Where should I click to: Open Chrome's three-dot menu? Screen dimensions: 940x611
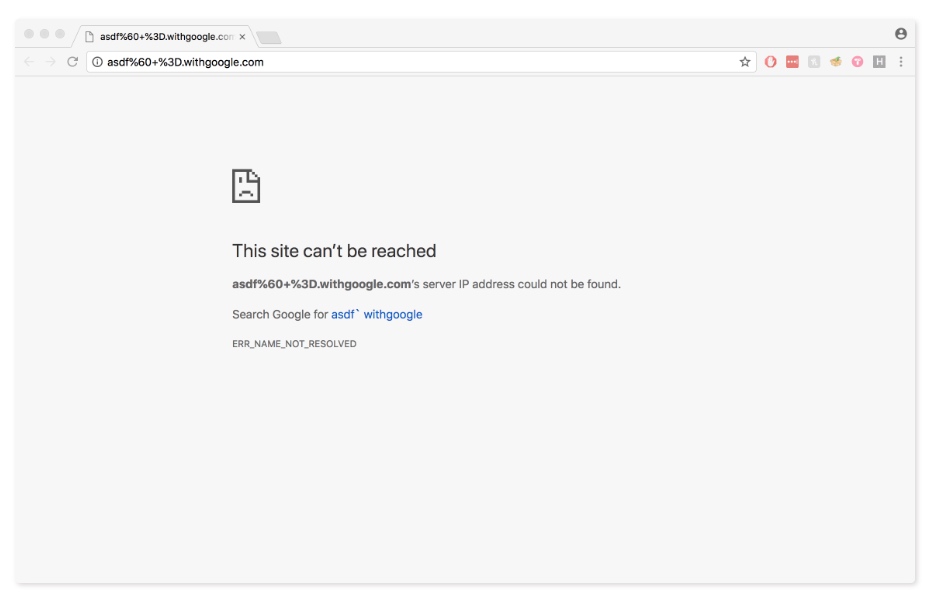[900, 62]
